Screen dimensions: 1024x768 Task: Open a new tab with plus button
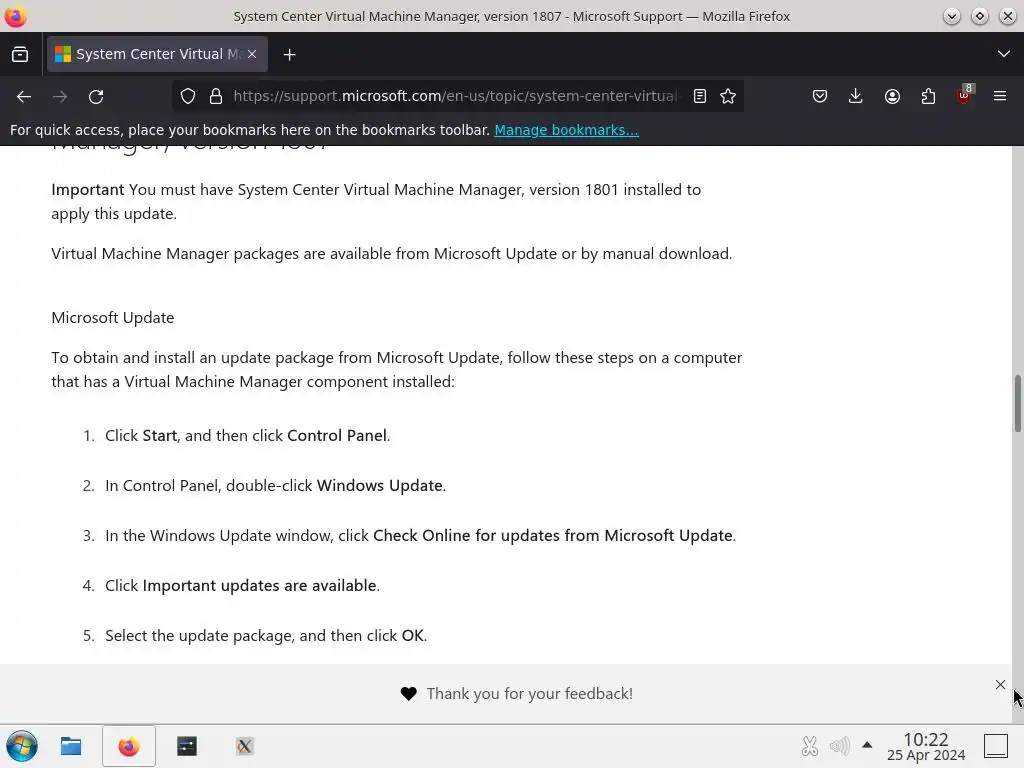(x=289, y=55)
